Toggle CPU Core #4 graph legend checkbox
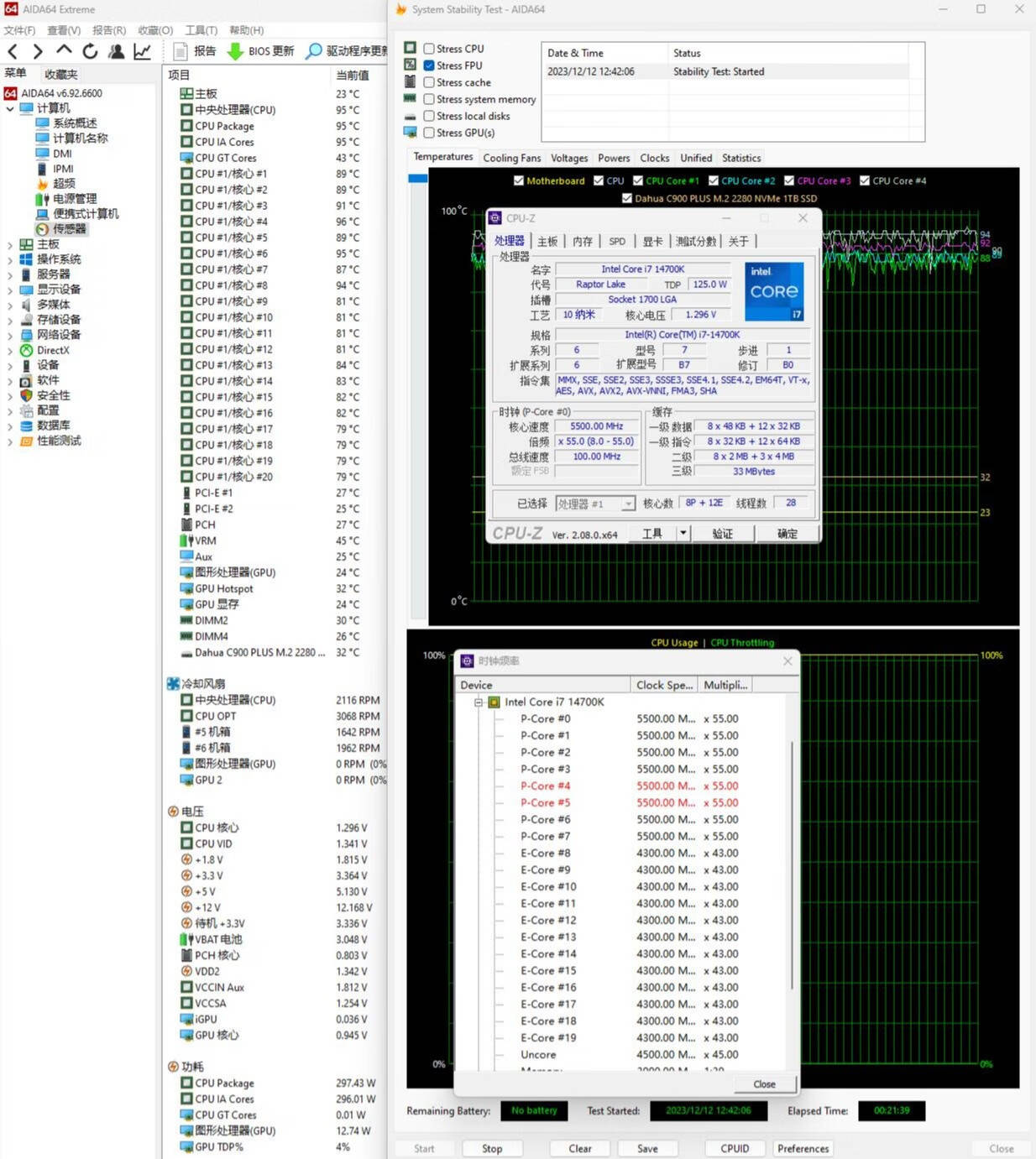1036x1159 pixels. (864, 180)
